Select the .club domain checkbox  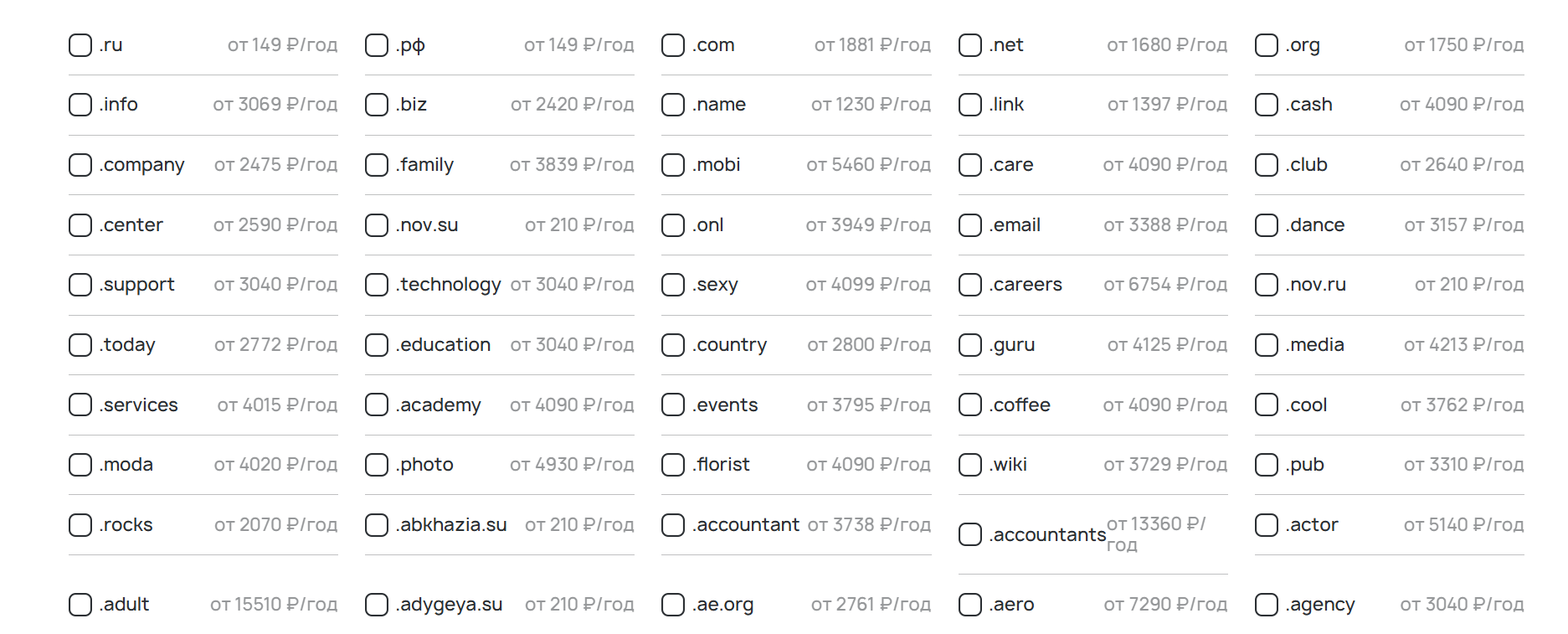(x=1267, y=165)
